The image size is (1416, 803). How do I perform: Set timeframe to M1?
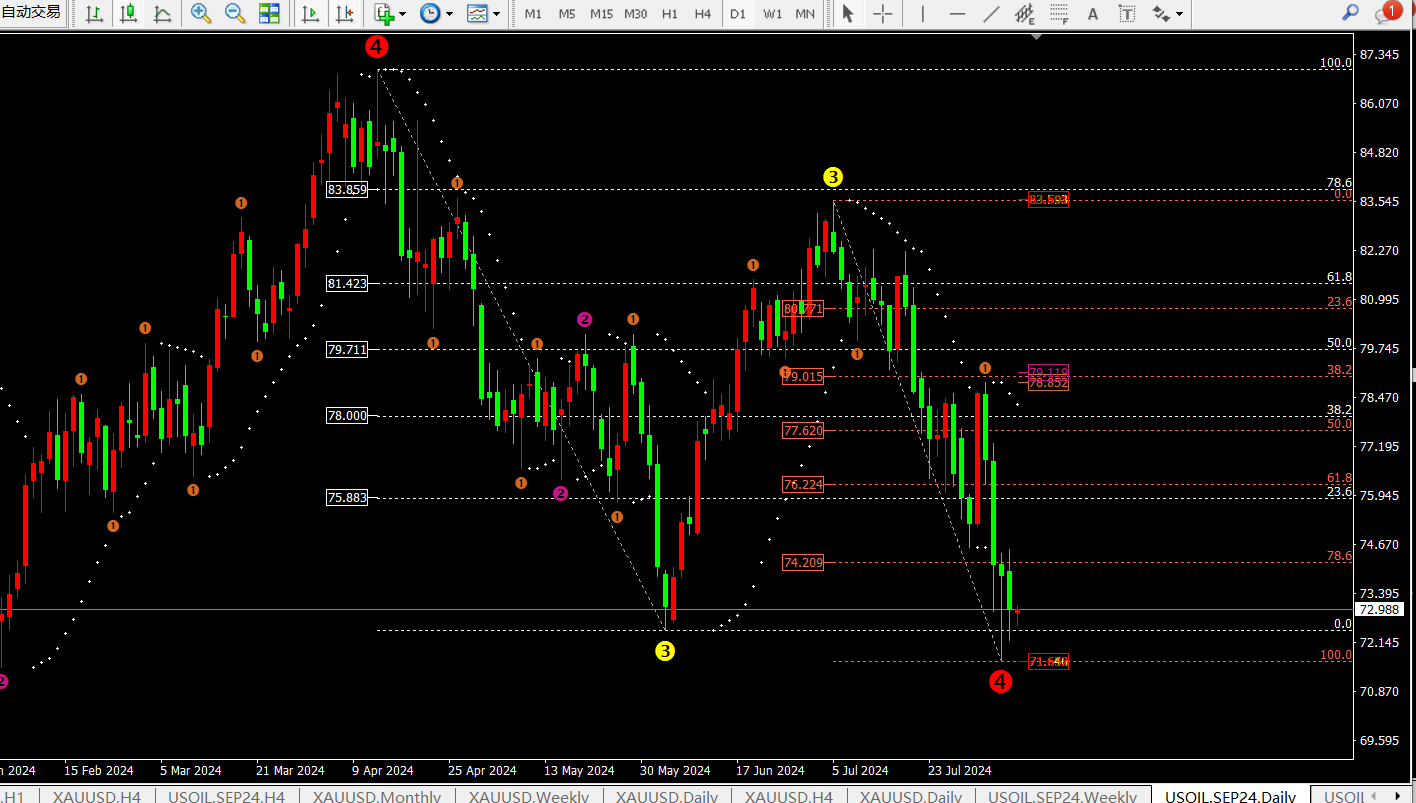[x=533, y=14]
